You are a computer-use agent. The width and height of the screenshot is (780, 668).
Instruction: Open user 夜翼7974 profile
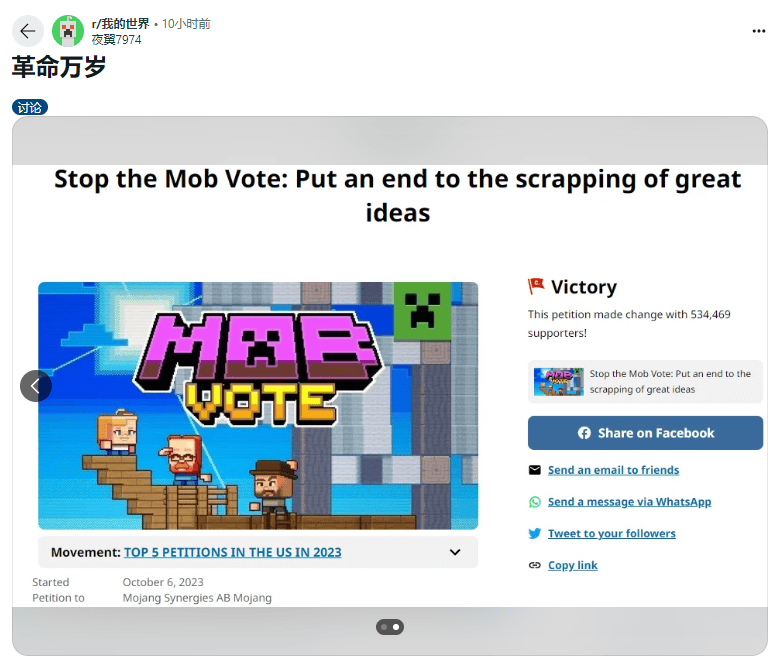(x=116, y=39)
